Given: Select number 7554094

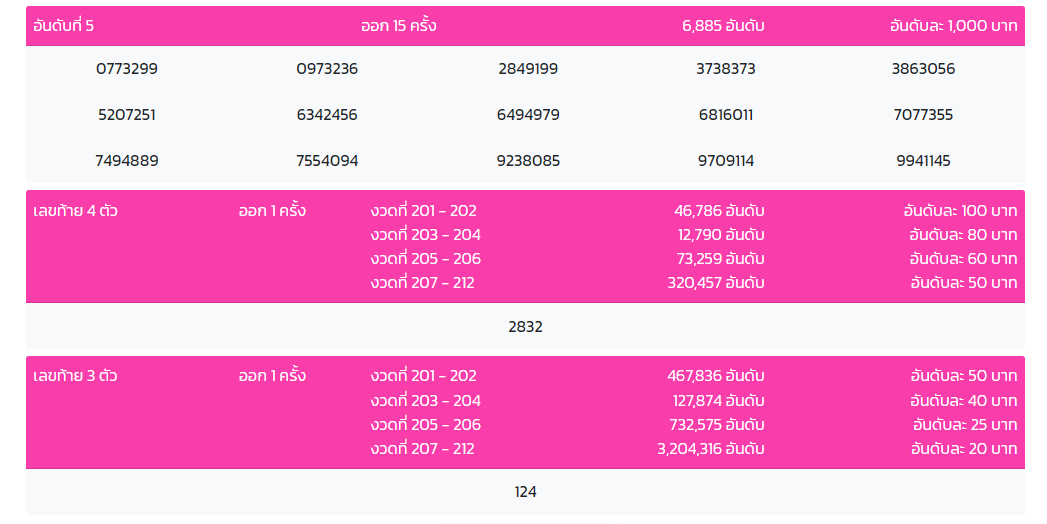Looking at the screenshot, I should [327, 161].
